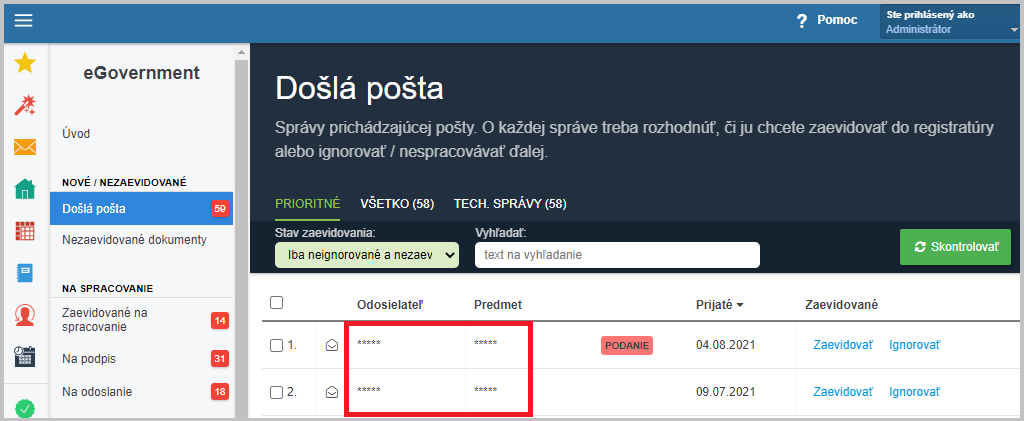Select the orange envelope mail icon

click(25, 147)
